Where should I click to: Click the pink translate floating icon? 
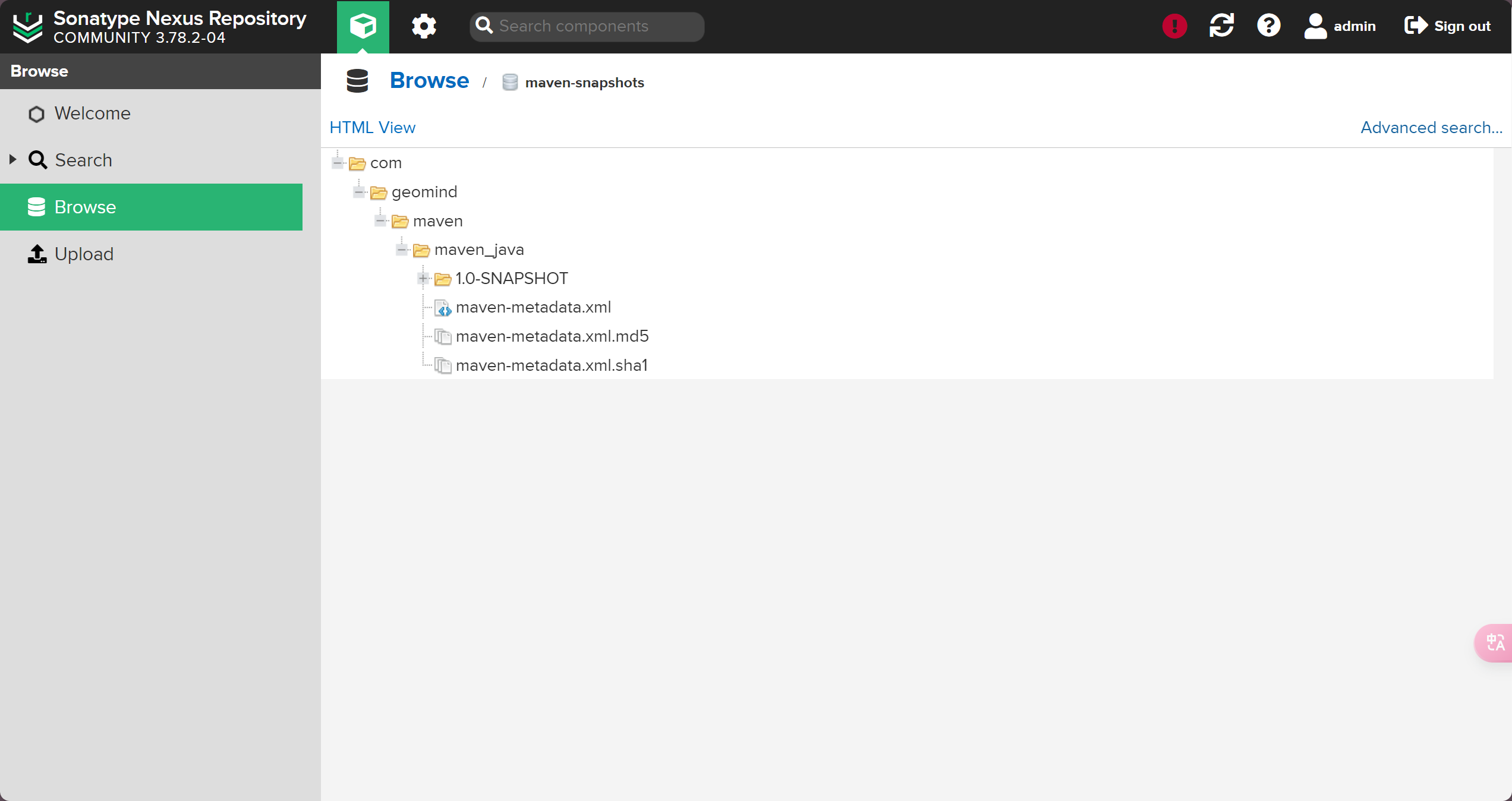pyautogui.click(x=1494, y=642)
